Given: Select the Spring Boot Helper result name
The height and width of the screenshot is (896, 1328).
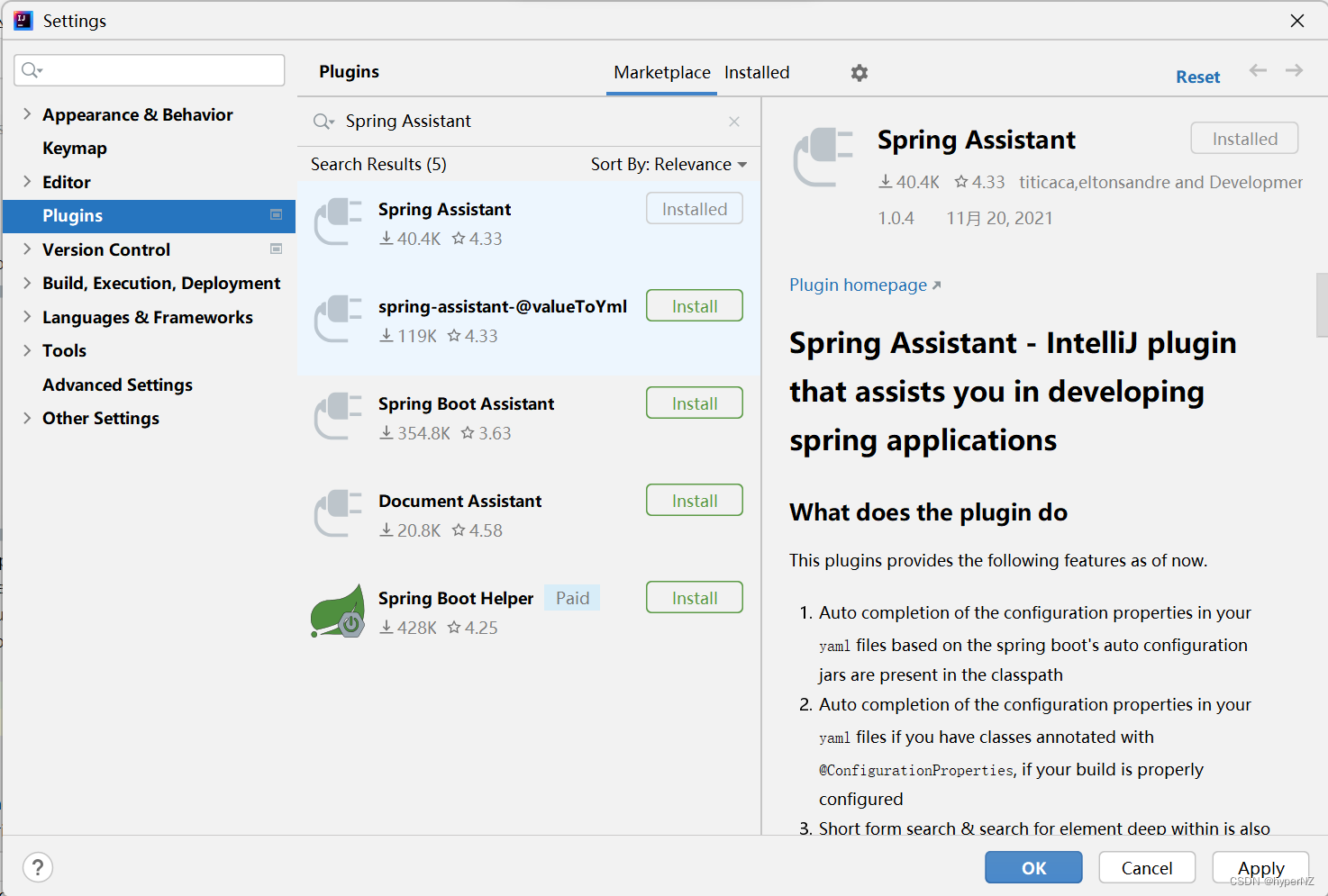Looking at the screenshot, I should tap(456, 598).
